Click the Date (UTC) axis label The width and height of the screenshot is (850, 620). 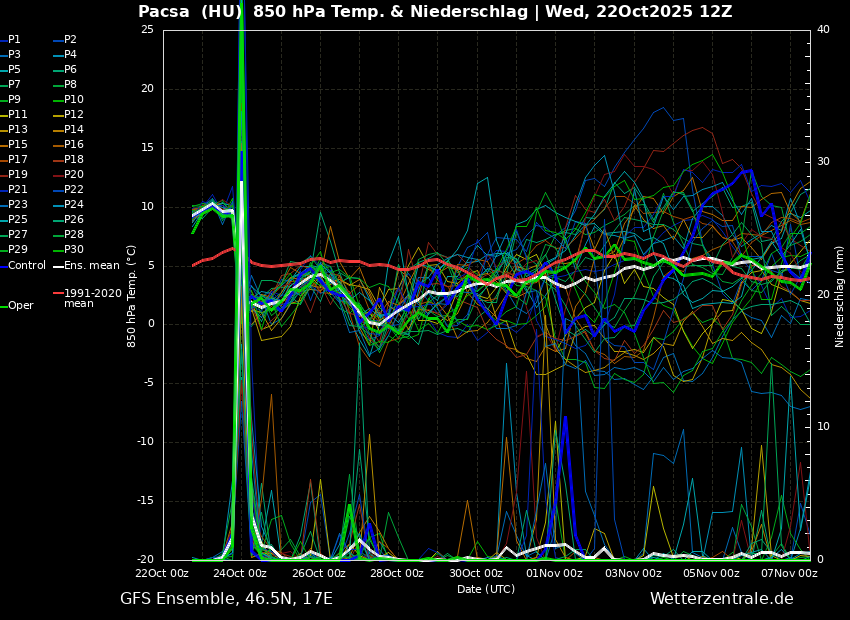click(486, 589)
